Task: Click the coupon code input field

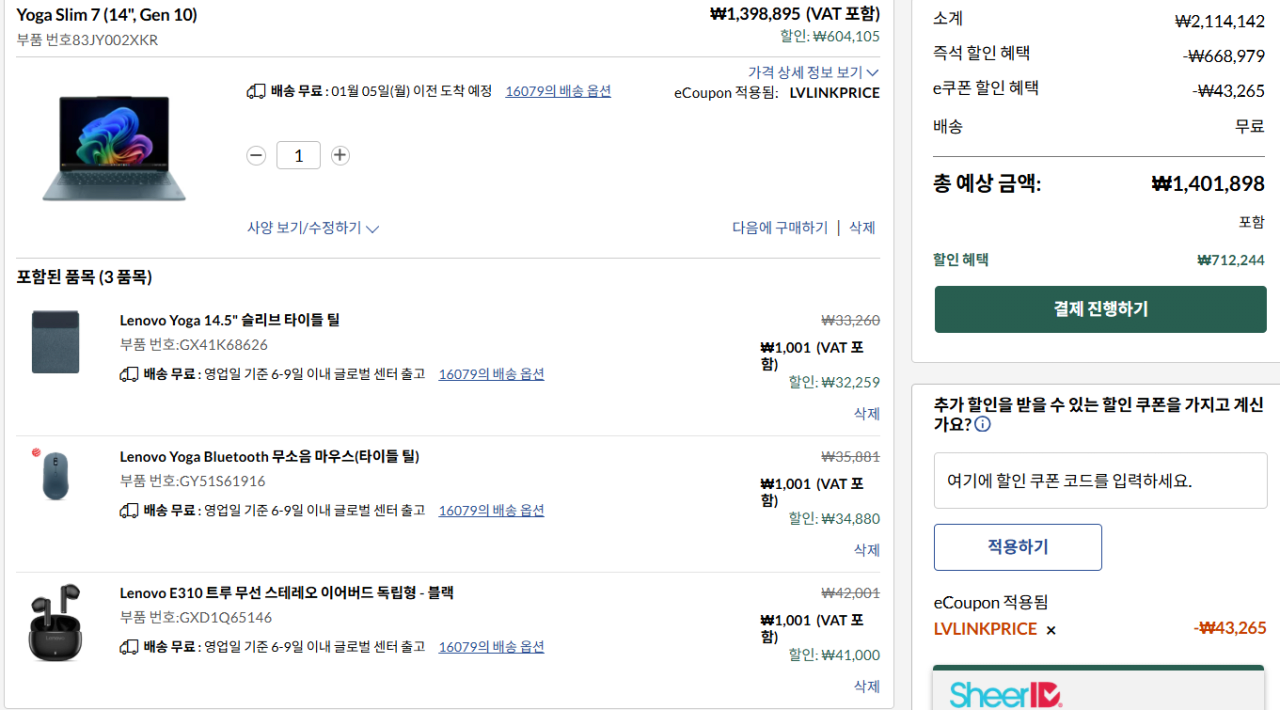Action: pos(1100,480)
